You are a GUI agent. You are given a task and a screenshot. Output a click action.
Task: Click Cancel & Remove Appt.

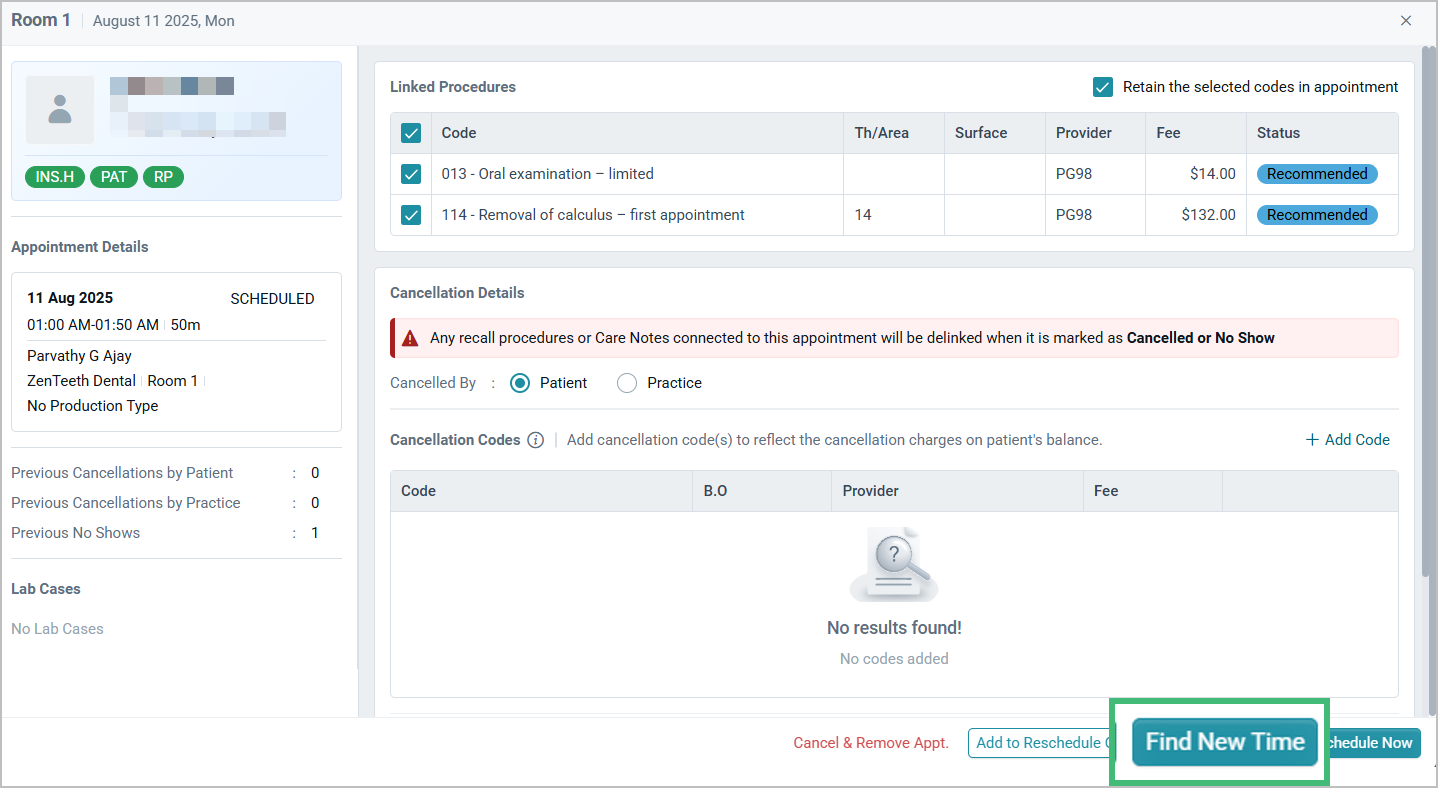click(870, 743)
